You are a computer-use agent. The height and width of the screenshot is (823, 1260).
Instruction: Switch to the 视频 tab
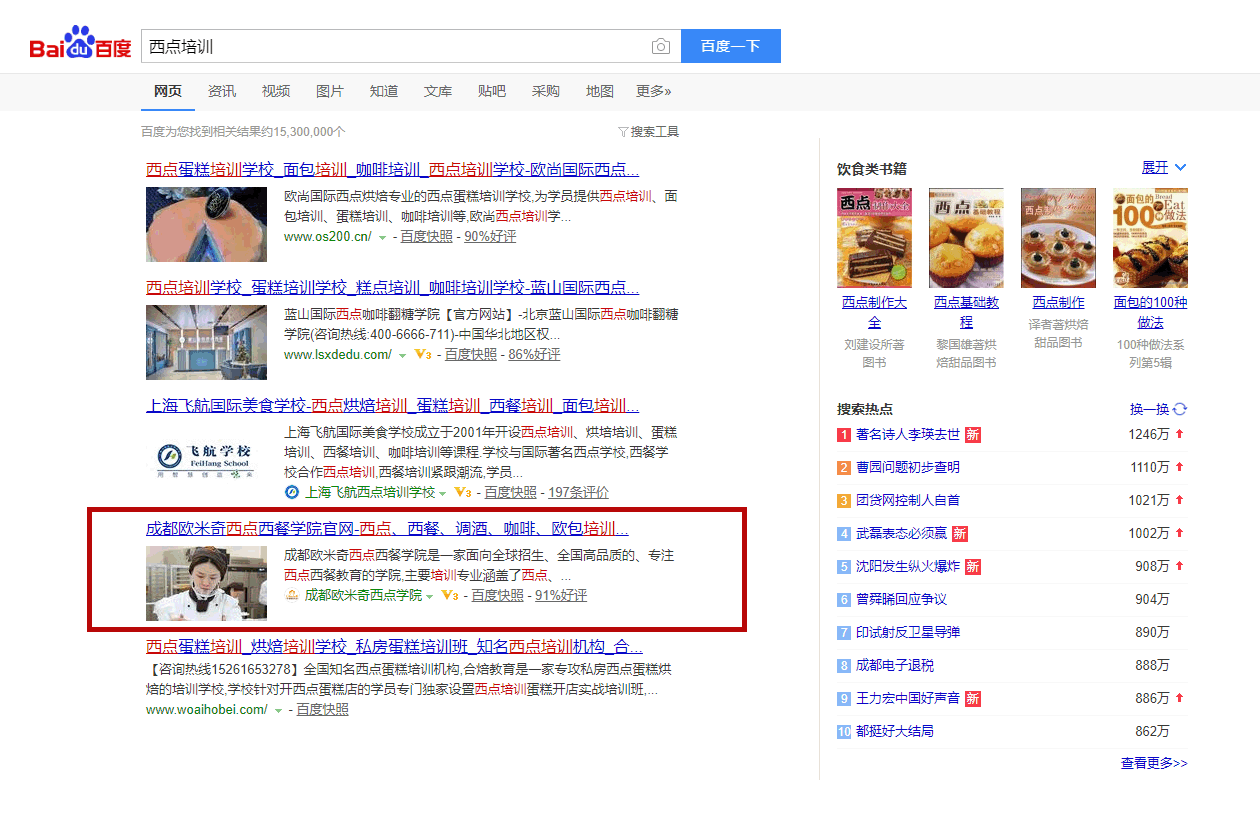click(x=276, y=91)
